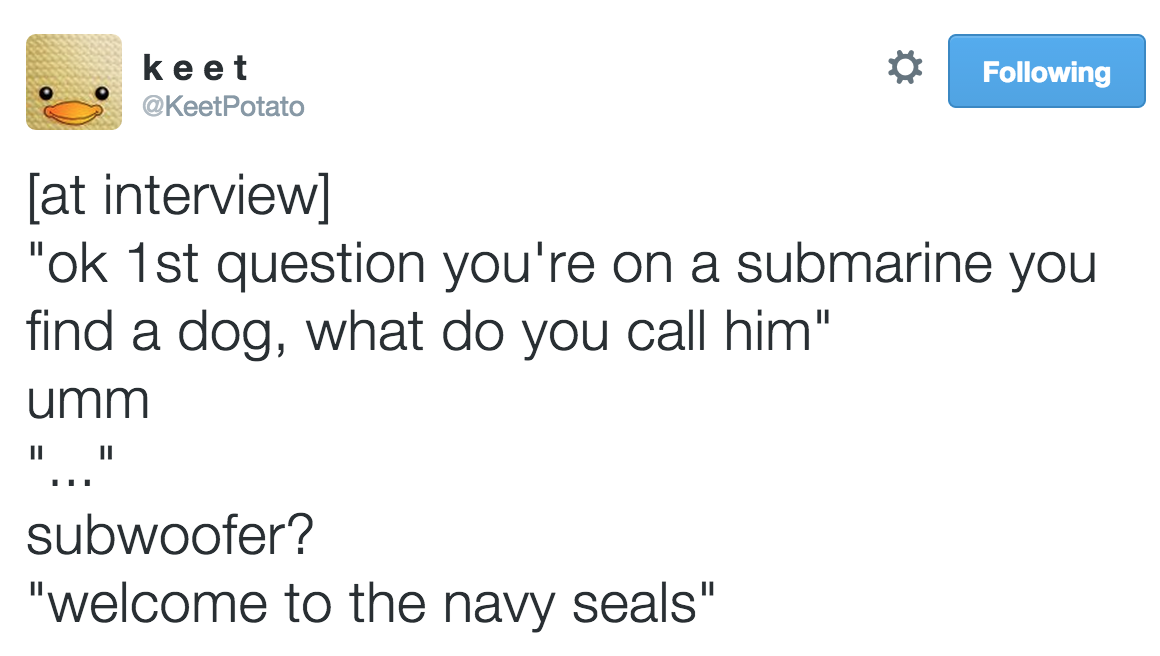
Task: Click the duck's right eye in avatar
Action: pos(102,93)
